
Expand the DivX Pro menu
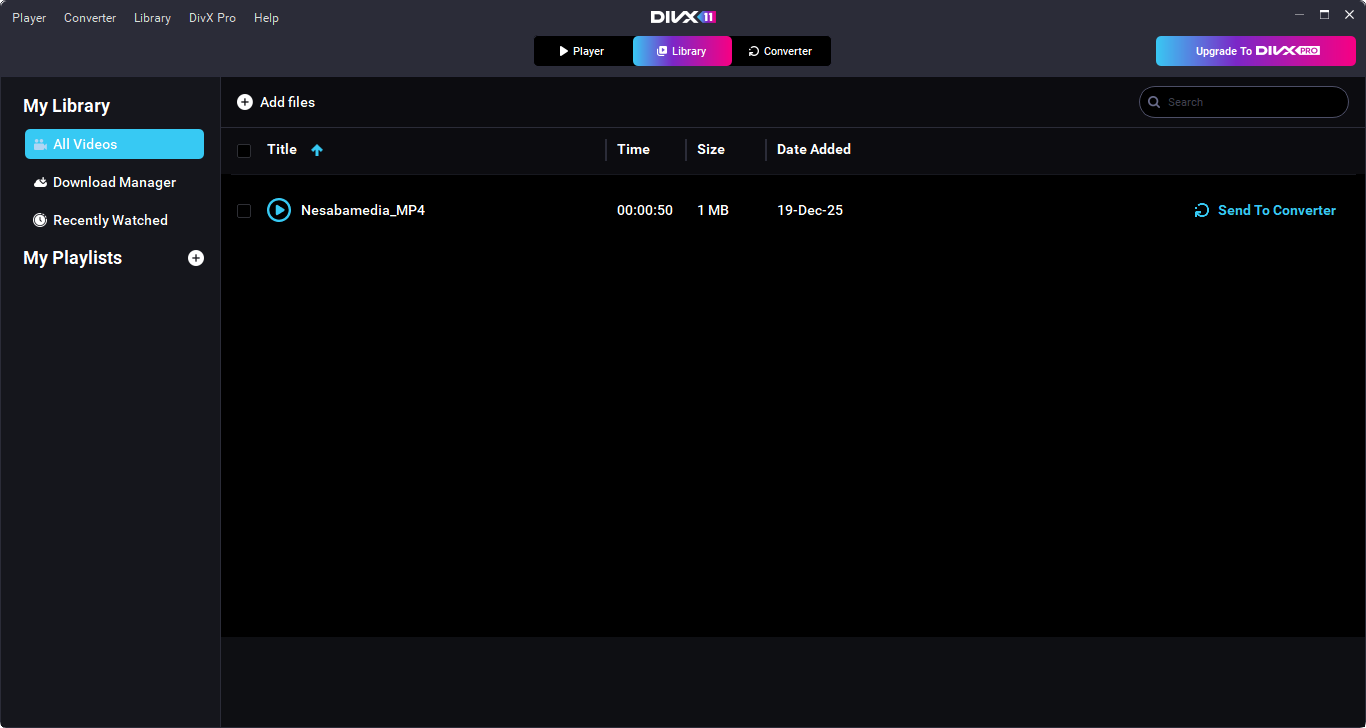pyautogui.click(x=212, y=18)
